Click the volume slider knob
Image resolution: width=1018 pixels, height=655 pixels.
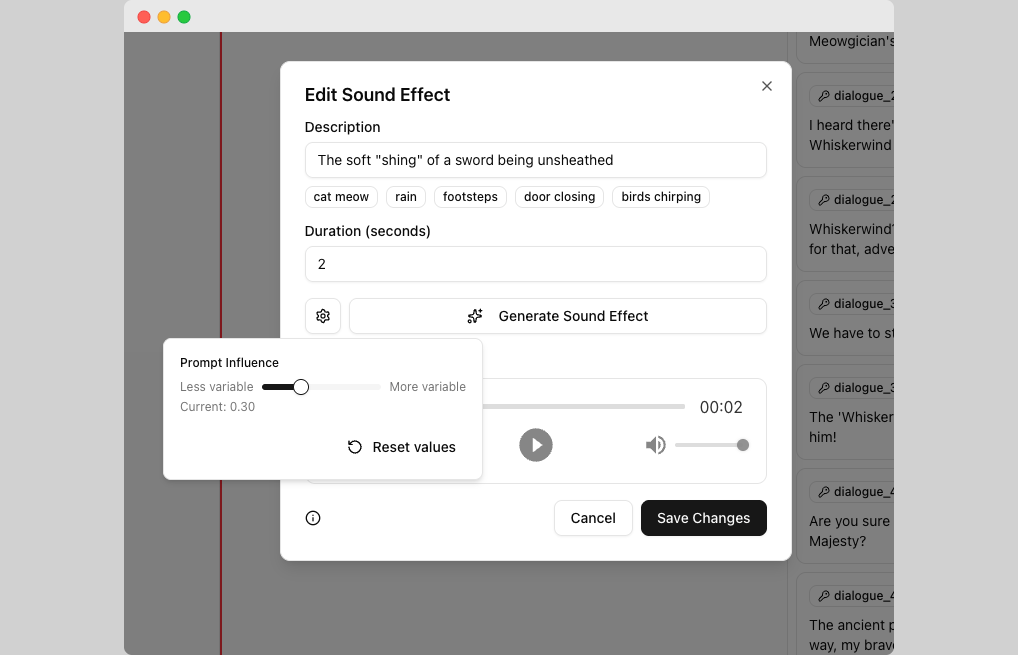click(x=743, y=445)
